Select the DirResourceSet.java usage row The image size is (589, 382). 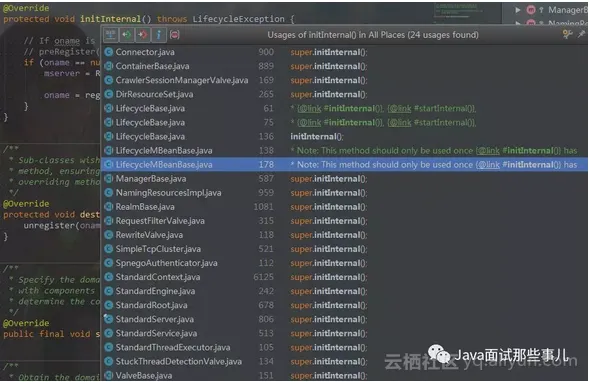(x=344, y=94)
